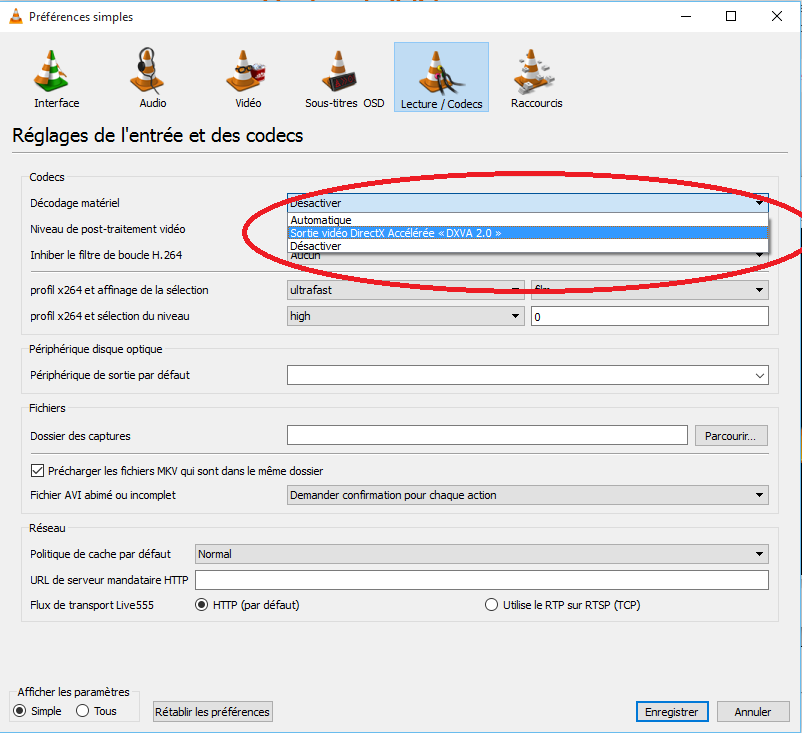
Task: Click Rétablir les préférences button
Action: 212,712
